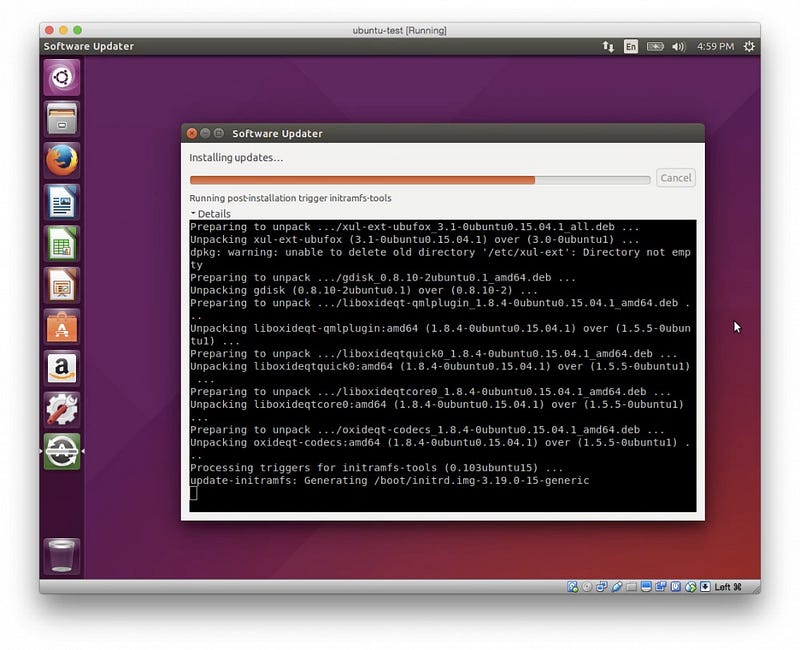Screen dimensions: 800x650
Task: Click 'Unpacking xul-ext-ubufox' terminal line
Action: [414, 239]
